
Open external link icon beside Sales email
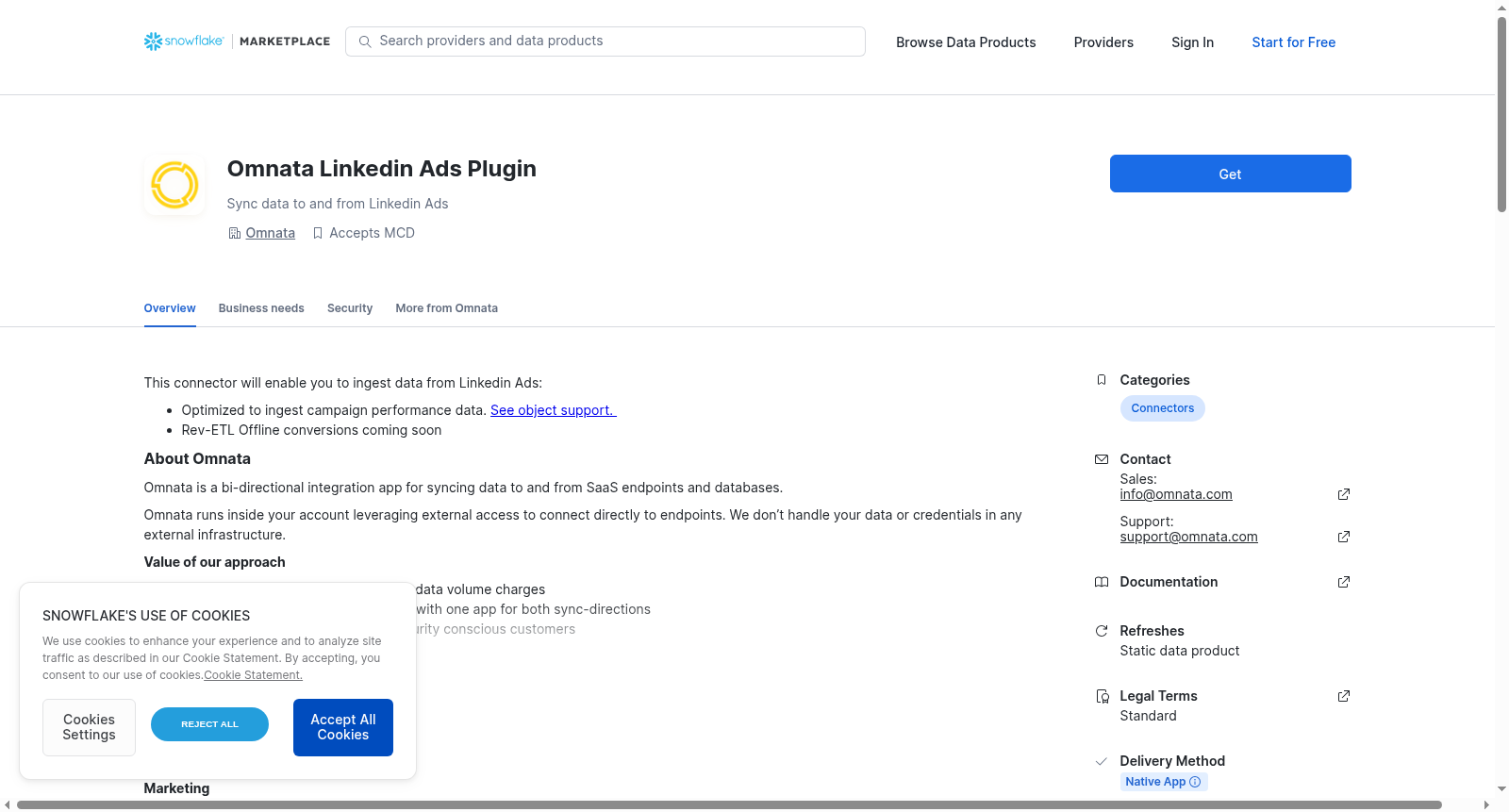1344,494
